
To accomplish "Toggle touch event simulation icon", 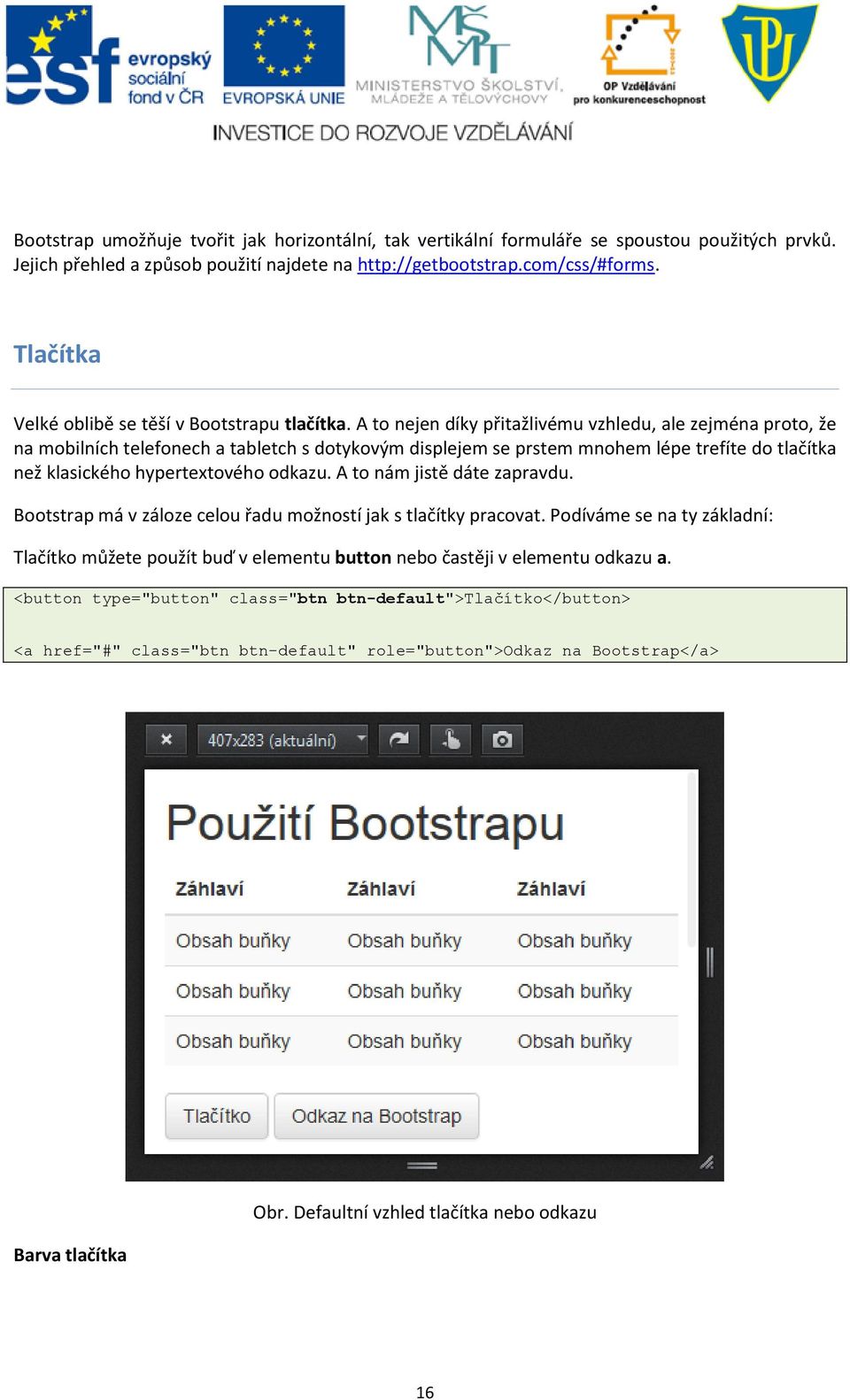I will pos(451,739).
